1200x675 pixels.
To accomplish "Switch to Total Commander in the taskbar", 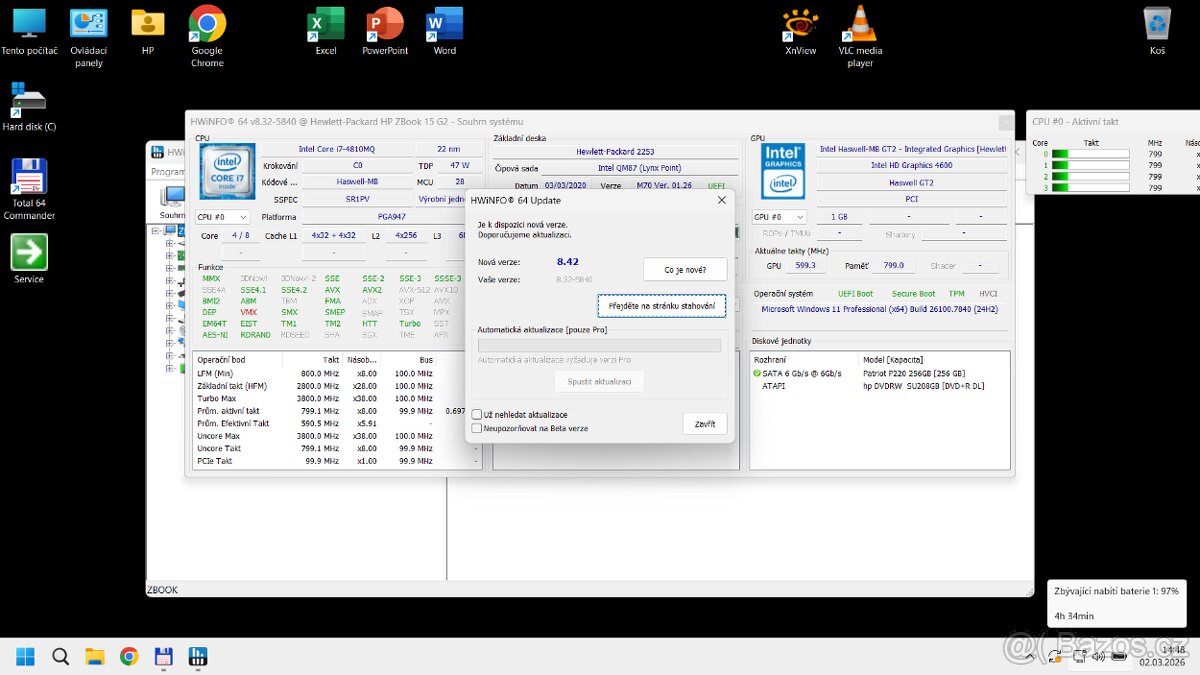I will (x=163, y=657).
